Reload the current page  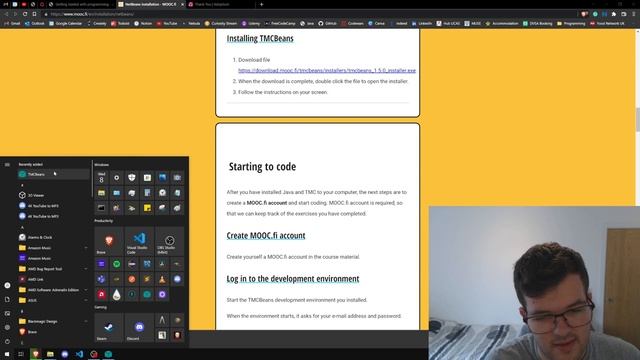25,14
